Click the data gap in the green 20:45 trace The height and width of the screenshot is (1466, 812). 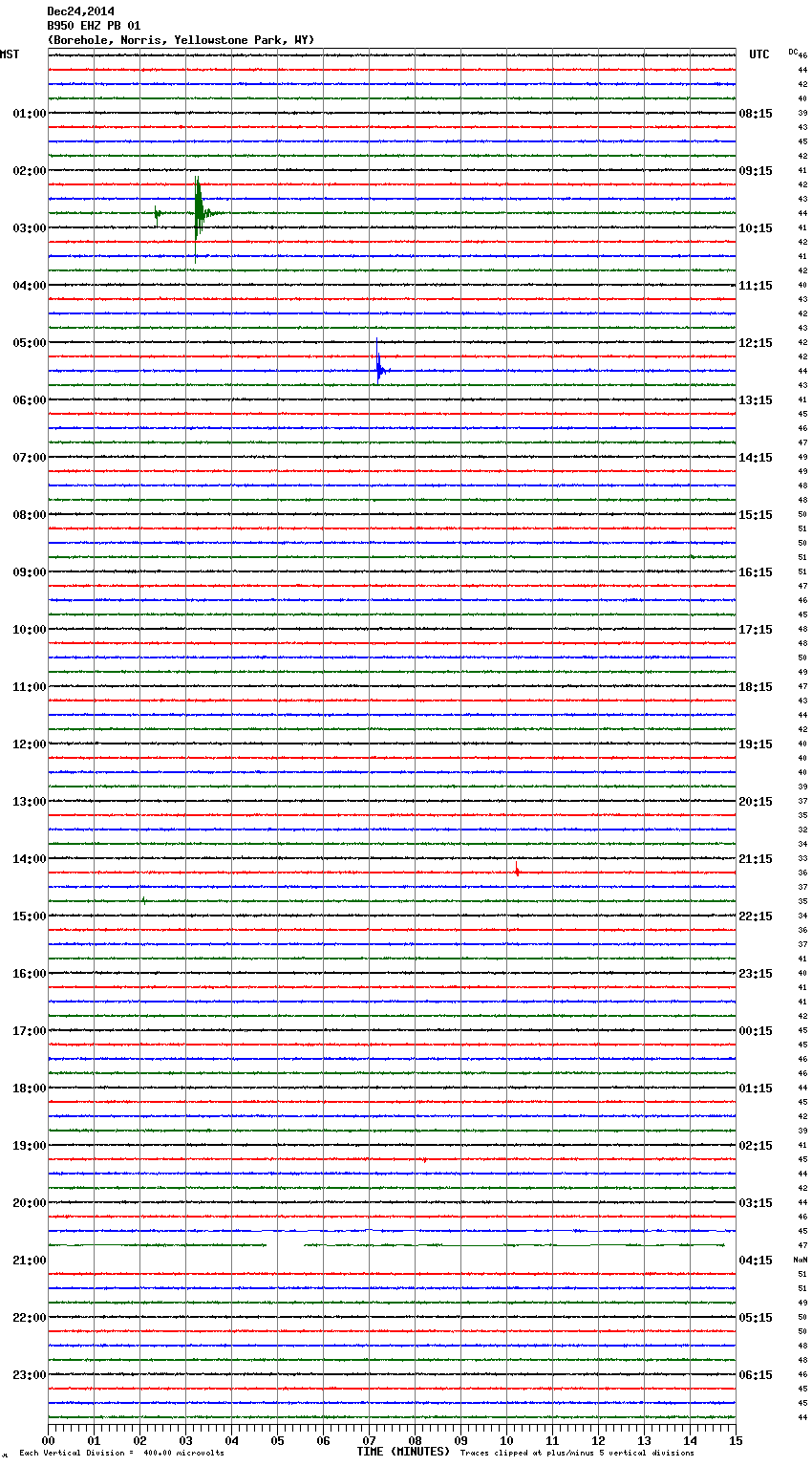(x=285, y=1245)
